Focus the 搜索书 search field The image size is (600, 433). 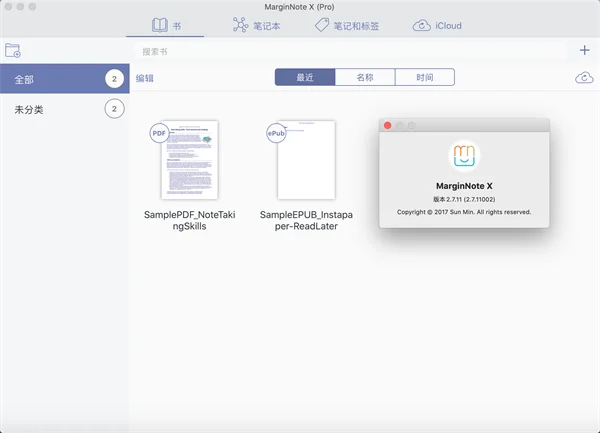(351, 52)
